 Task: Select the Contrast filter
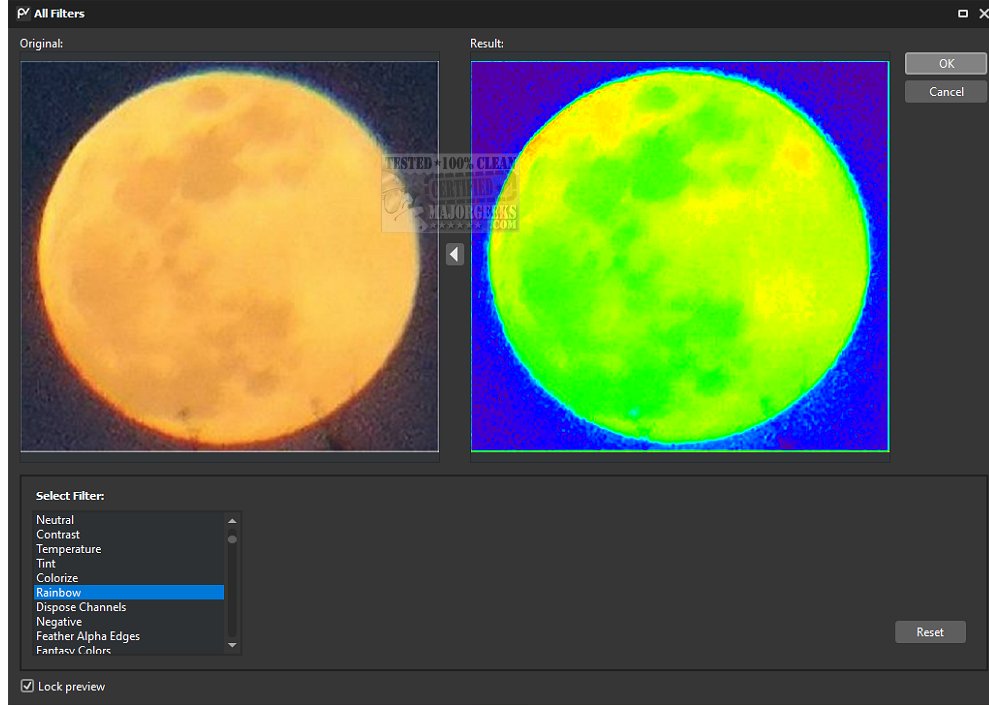(58, 535)
